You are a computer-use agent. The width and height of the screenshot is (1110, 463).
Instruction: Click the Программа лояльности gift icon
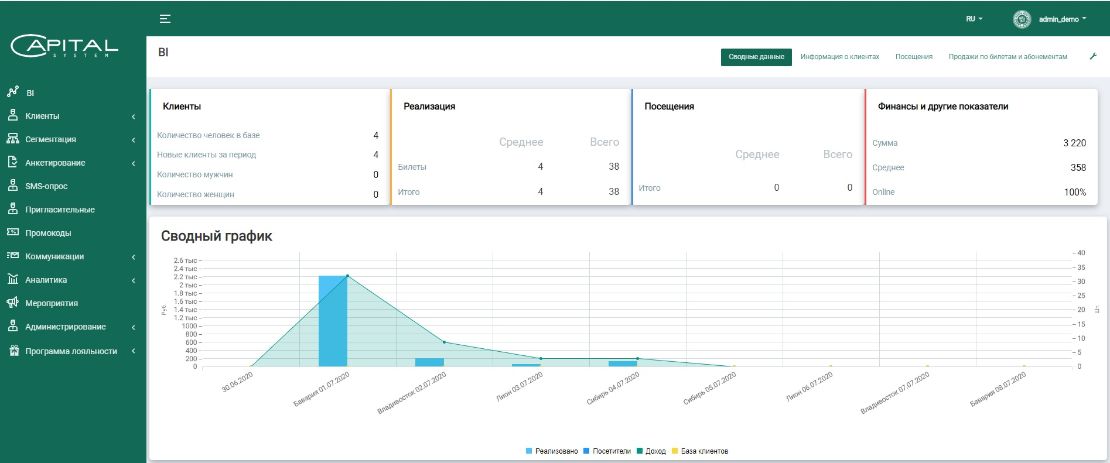13,351
